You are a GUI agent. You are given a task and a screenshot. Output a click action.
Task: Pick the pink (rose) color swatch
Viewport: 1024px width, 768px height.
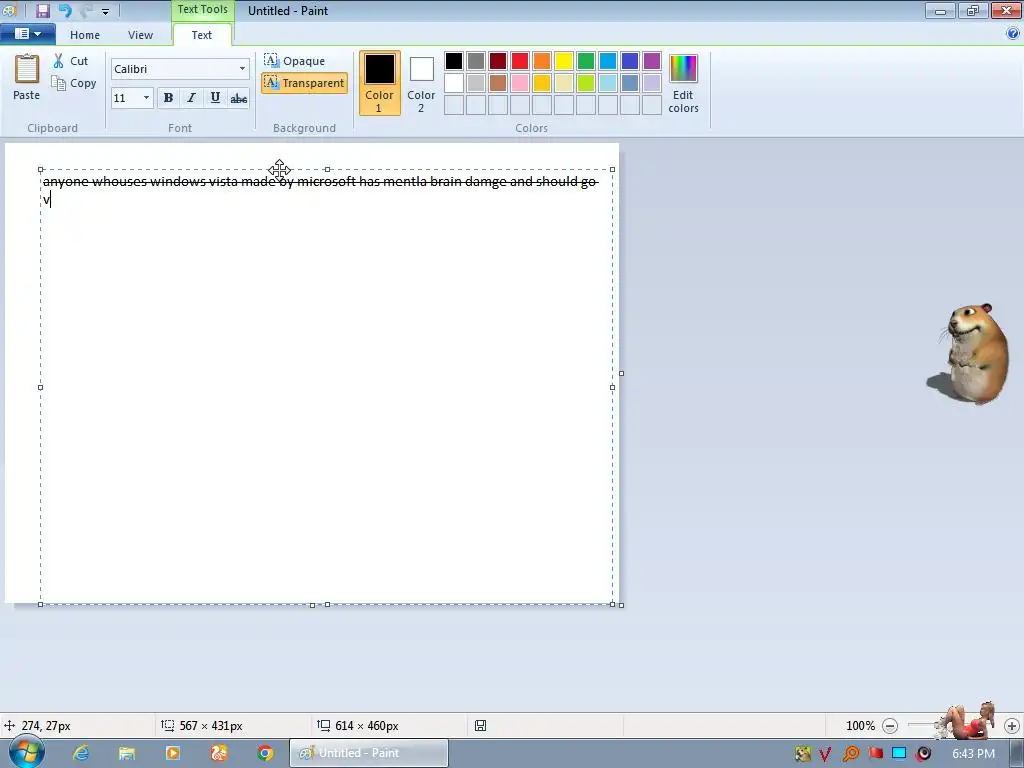coord(520,83)
